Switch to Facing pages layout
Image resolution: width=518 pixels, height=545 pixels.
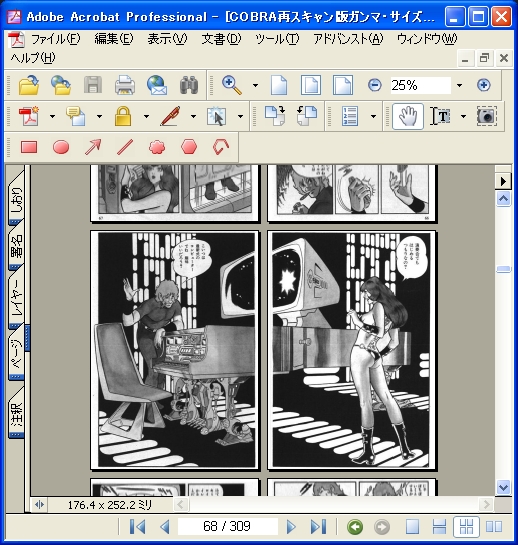[494, 527]
